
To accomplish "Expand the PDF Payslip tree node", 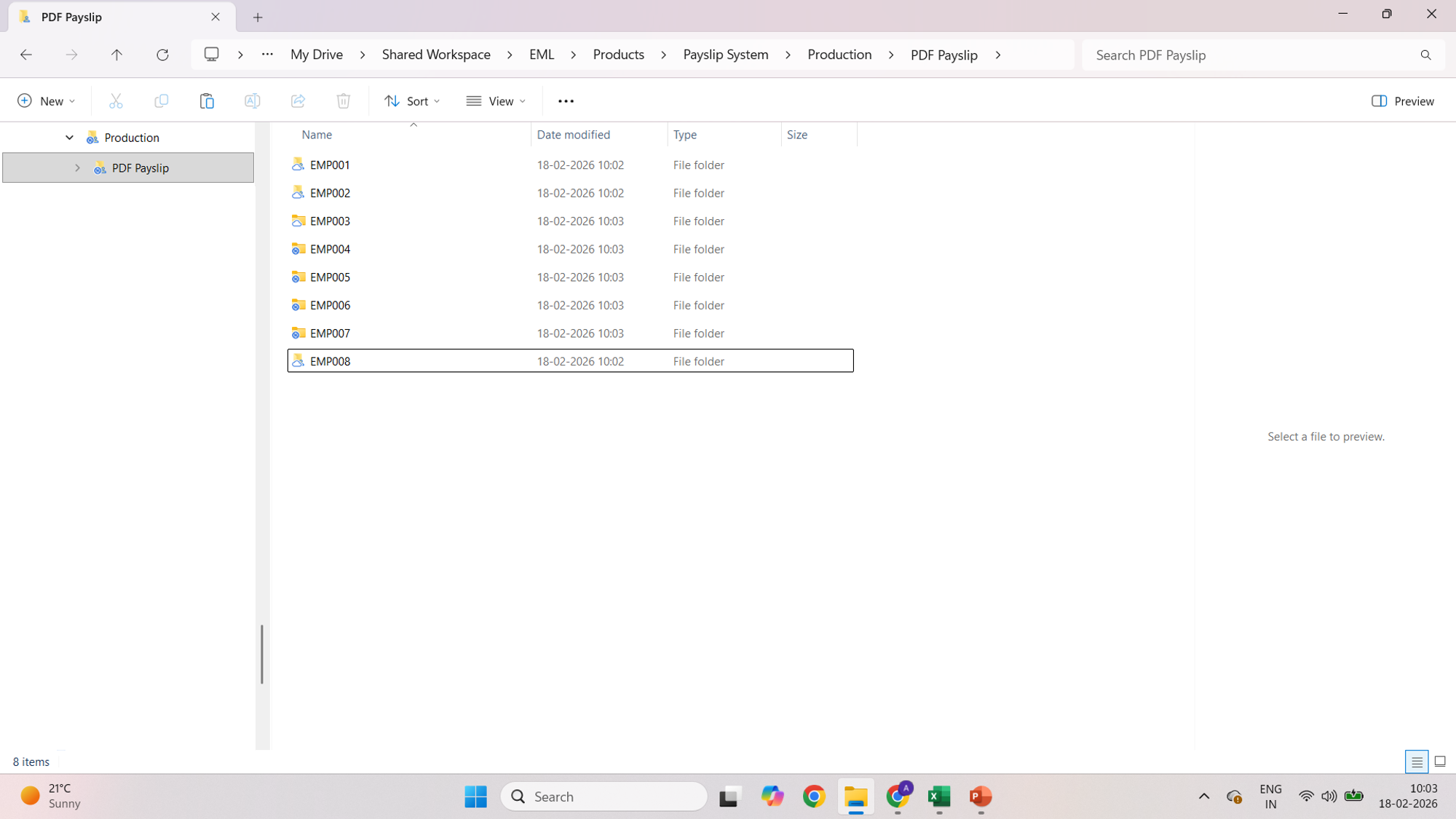I will point(77,168).
